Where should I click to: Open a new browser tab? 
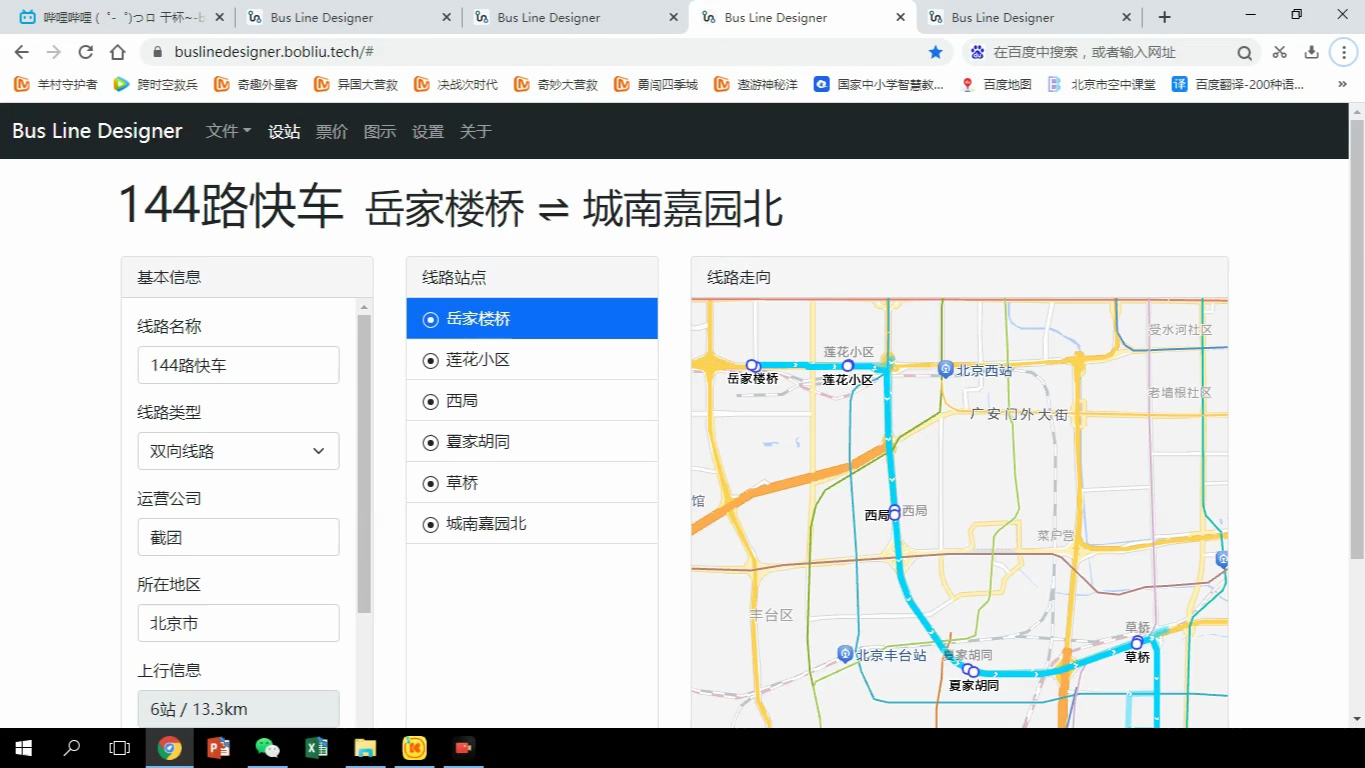coord(1164,17)
